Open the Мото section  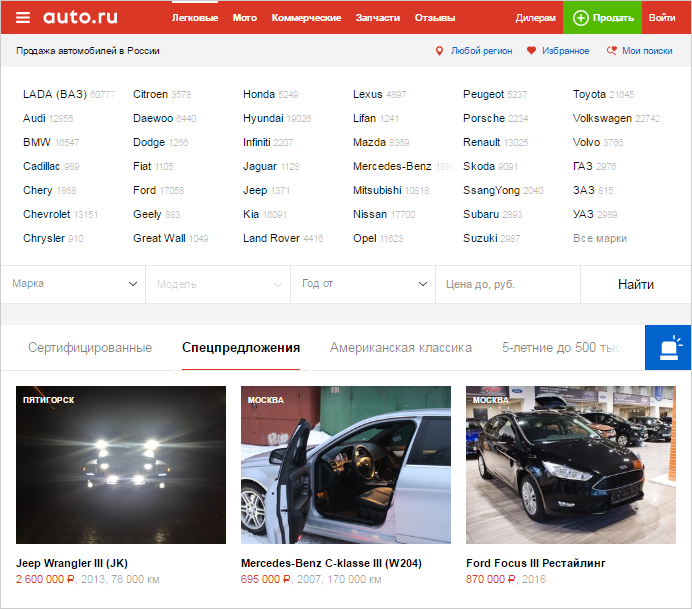pyautogui.click(x=245, y=18)
